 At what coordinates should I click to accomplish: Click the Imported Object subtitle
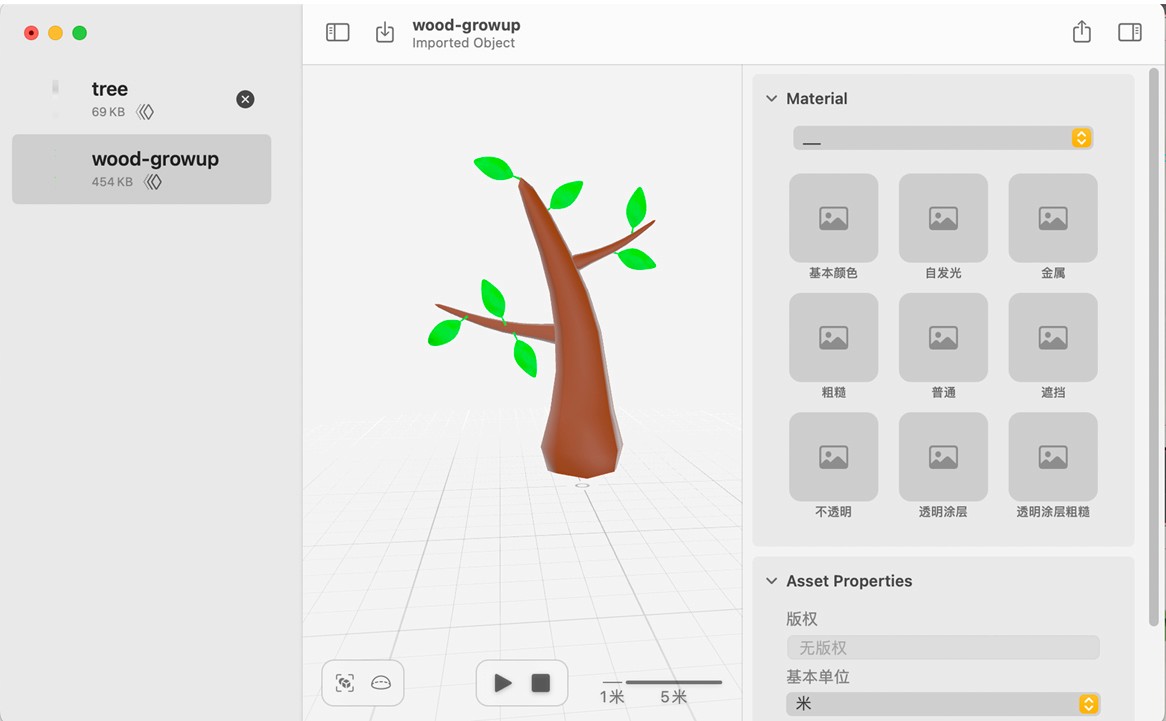tap(463, 43)
